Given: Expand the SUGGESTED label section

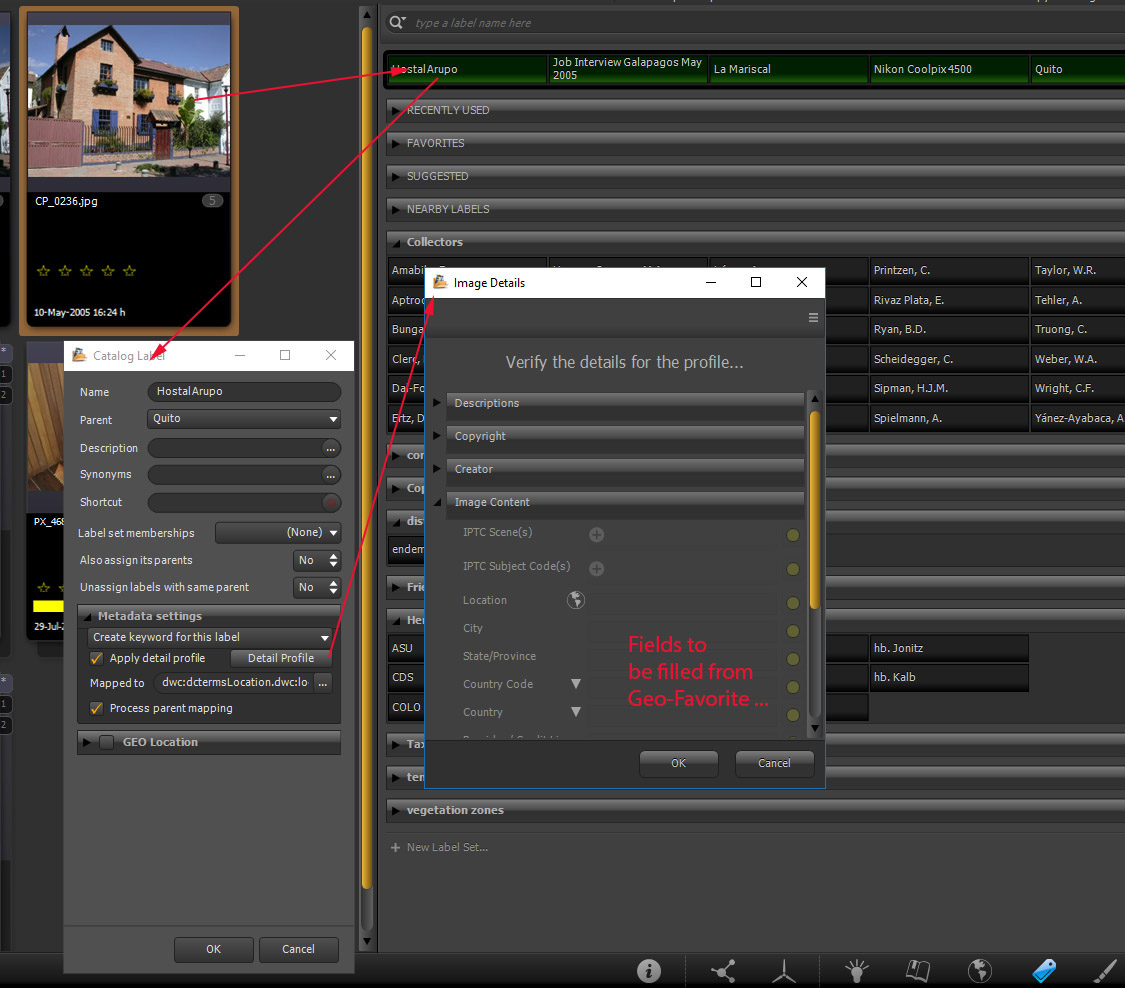Looking at the screenshot, I should coord(395,177).
